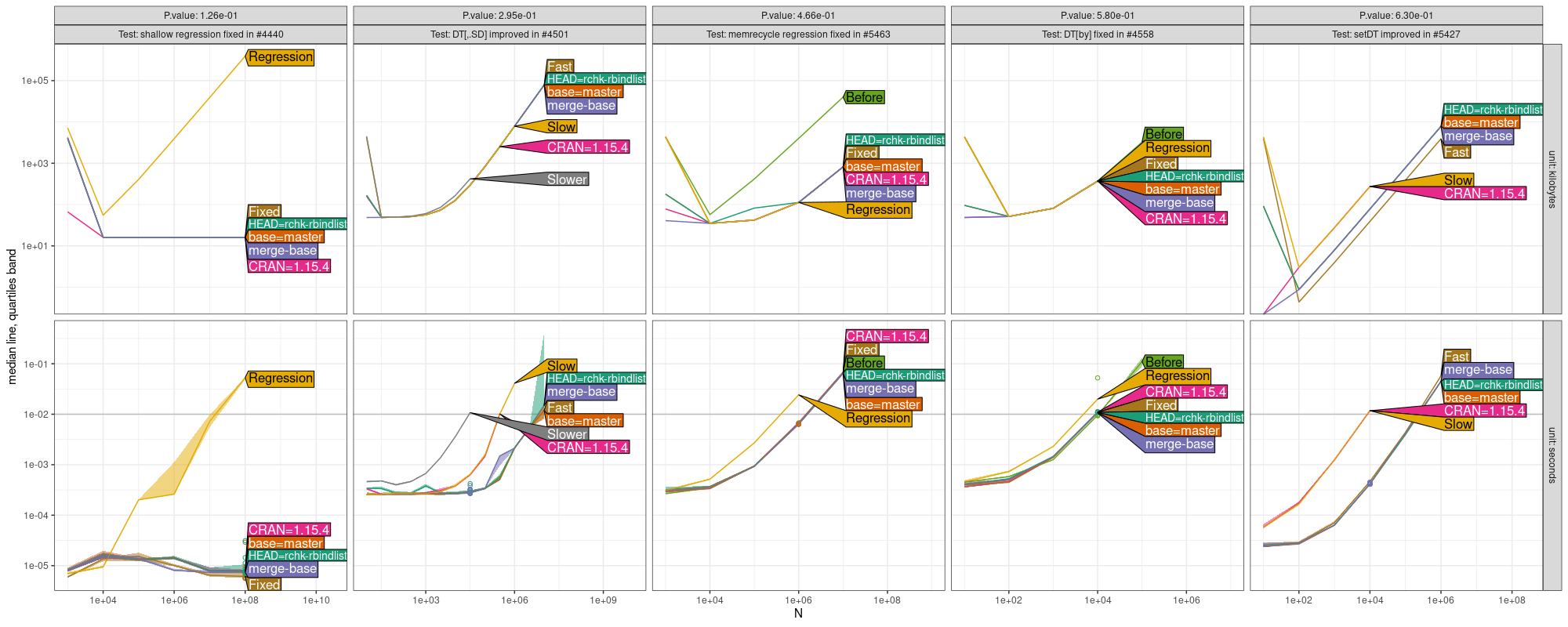Image resolution: width=1568 pixels, height=627 pixels.
Task: Click 'HEAD=rchk-rbindlist' label in DT[,.SD] seconds panel
Action: click(x=596, y=379)
